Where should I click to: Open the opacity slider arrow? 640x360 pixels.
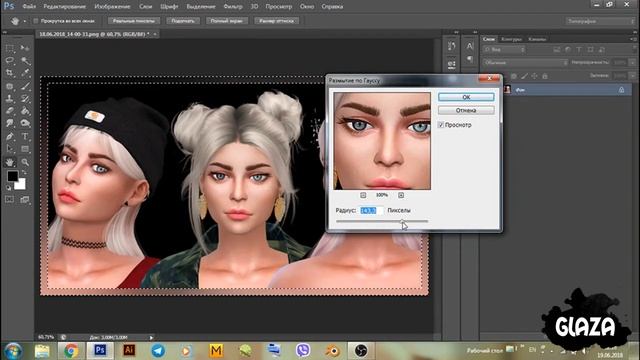tap(633, 62)
